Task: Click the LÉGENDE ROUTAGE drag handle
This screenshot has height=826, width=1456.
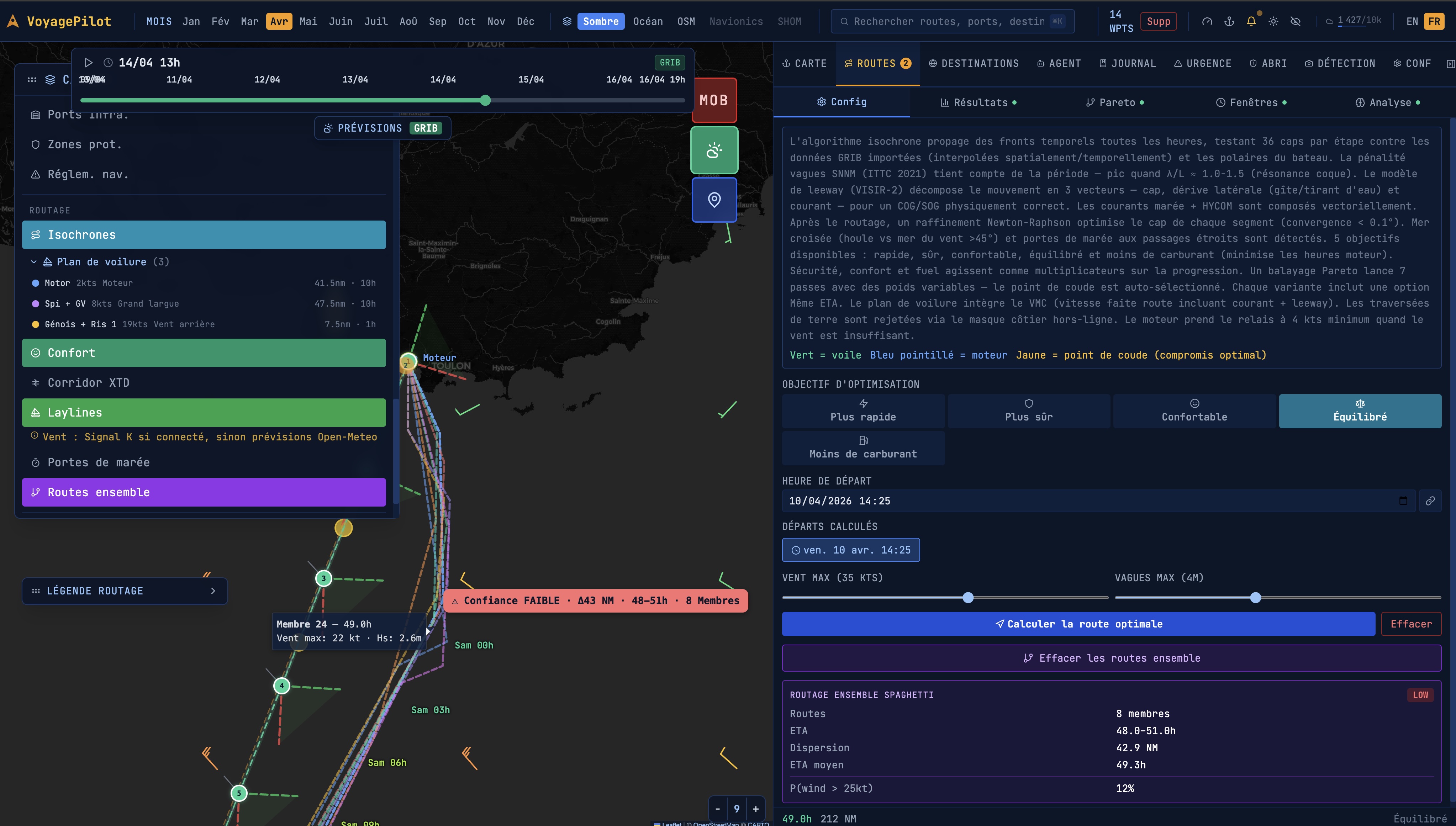Action: tap(36, 591)
